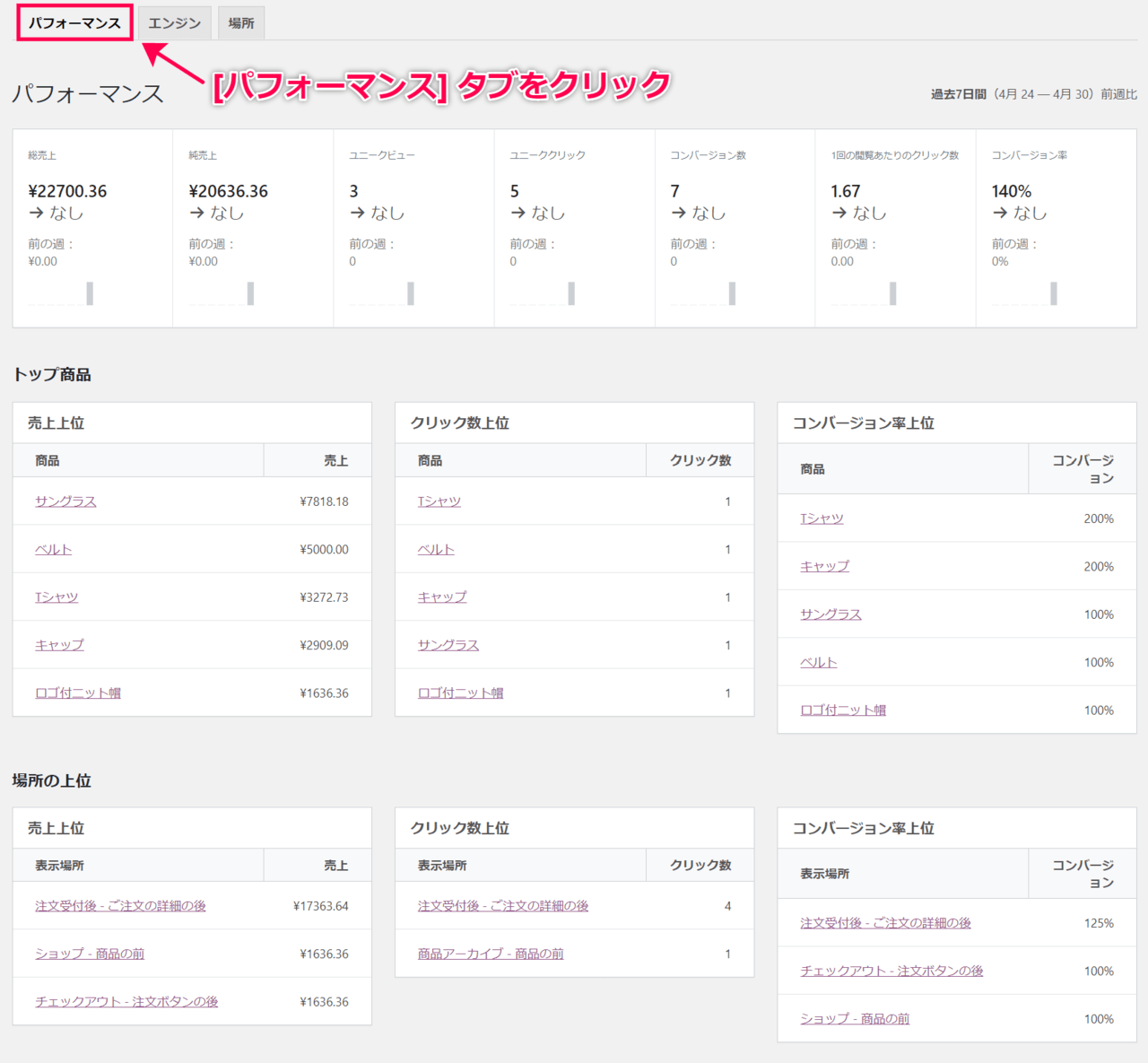
Task: Open the パフォーマンス tab
Action: coord(74,23)
